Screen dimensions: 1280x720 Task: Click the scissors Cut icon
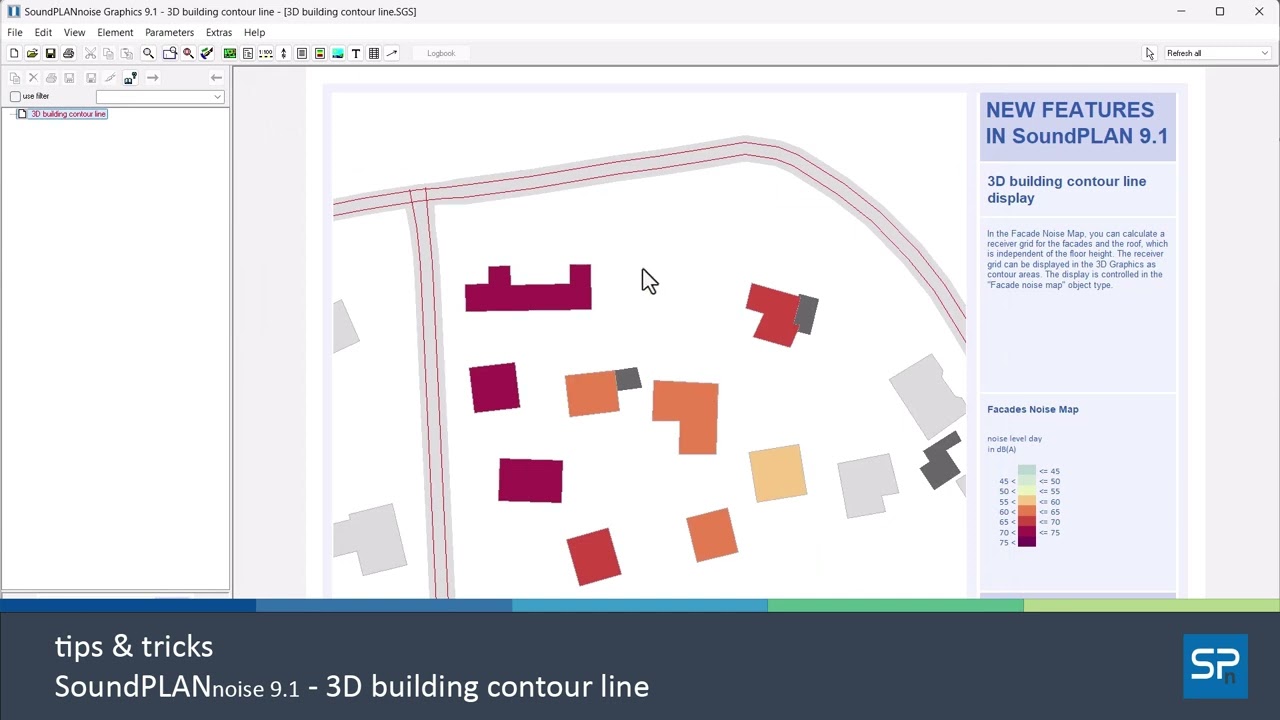[90, 53]
